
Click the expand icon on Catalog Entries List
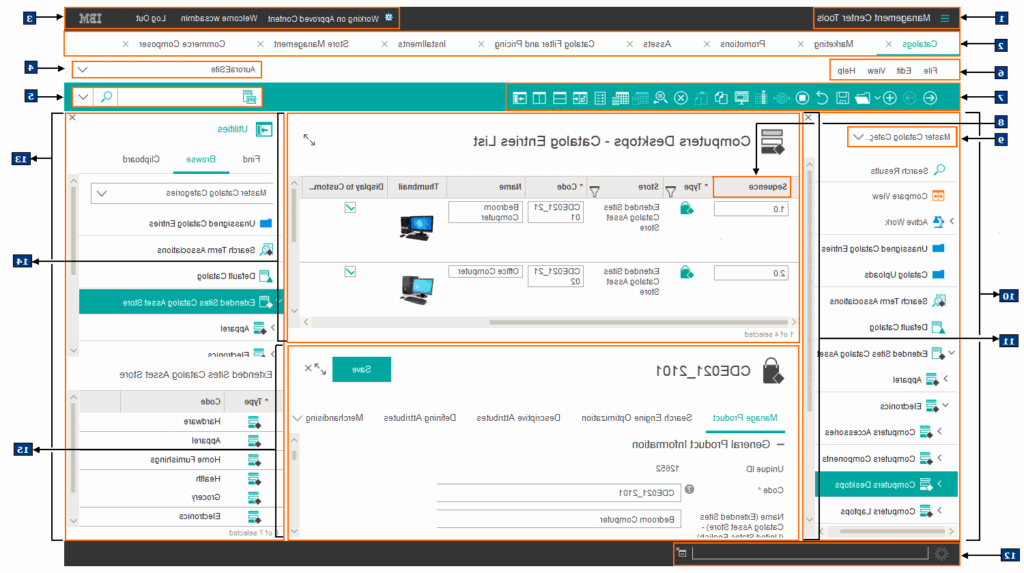[x=309, y=141]
